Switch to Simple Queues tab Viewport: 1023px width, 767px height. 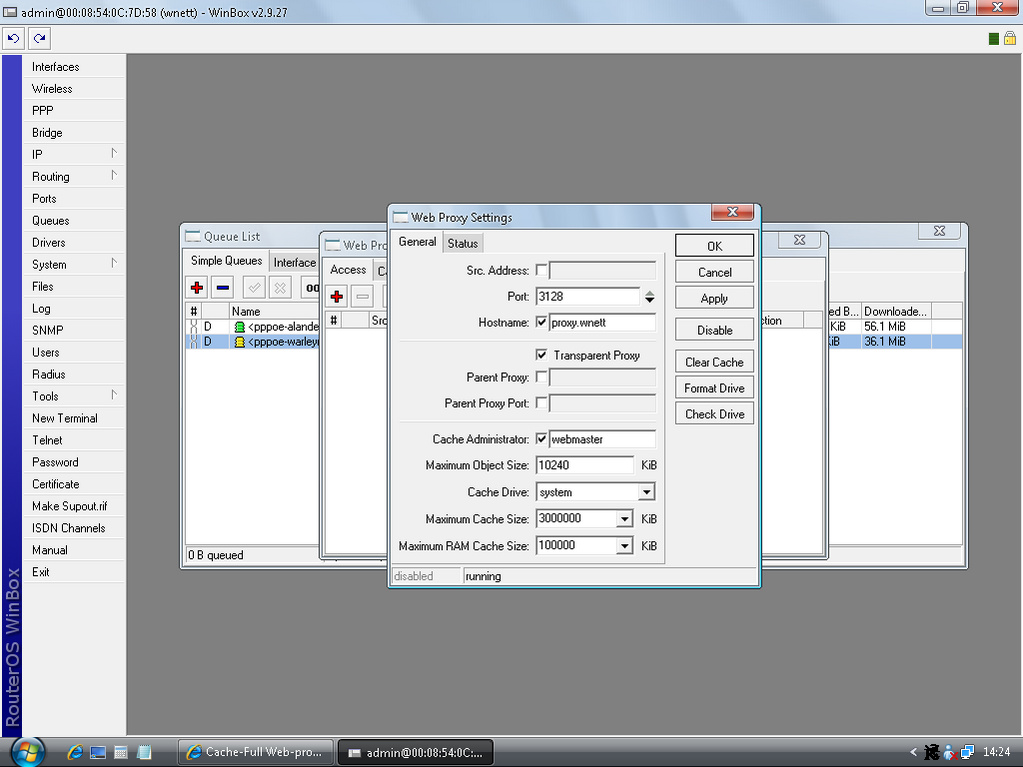click(226, 261)
